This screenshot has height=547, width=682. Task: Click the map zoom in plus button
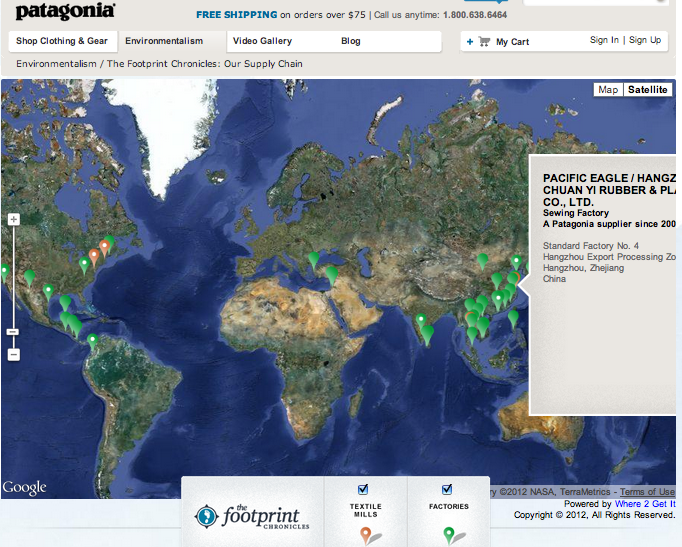pyautogui.click(x=13, y=219)
